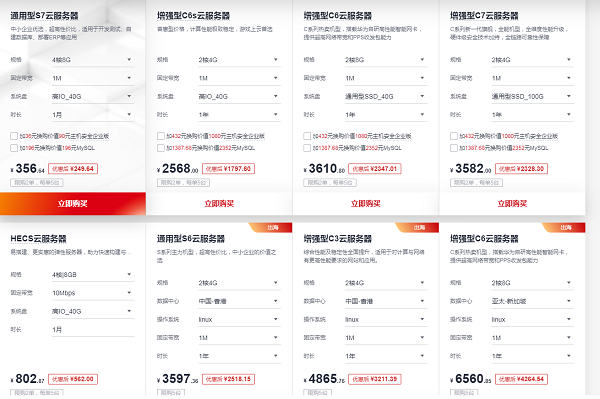Screen dimensions: 600x399
Task: Open 数据中心 dropdown in 增强型C3云服务器 card
Action: pos(386,301)
